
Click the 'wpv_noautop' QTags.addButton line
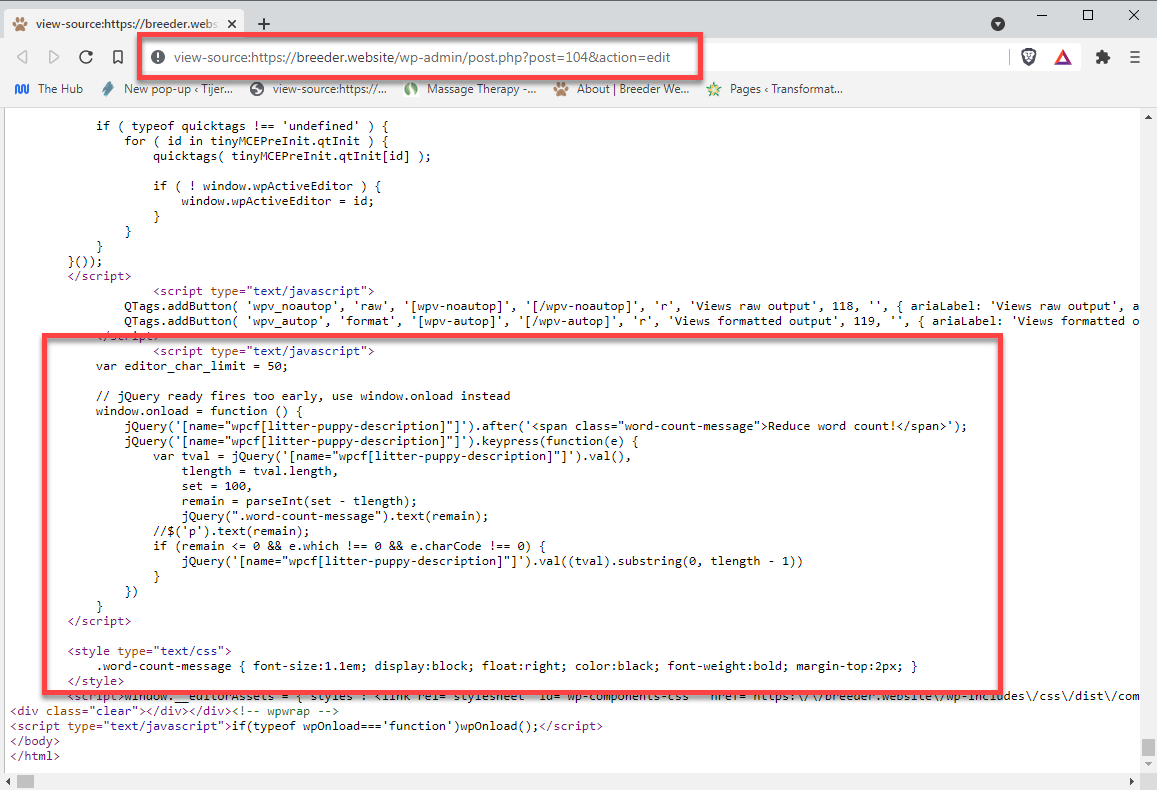click(632, 306)
